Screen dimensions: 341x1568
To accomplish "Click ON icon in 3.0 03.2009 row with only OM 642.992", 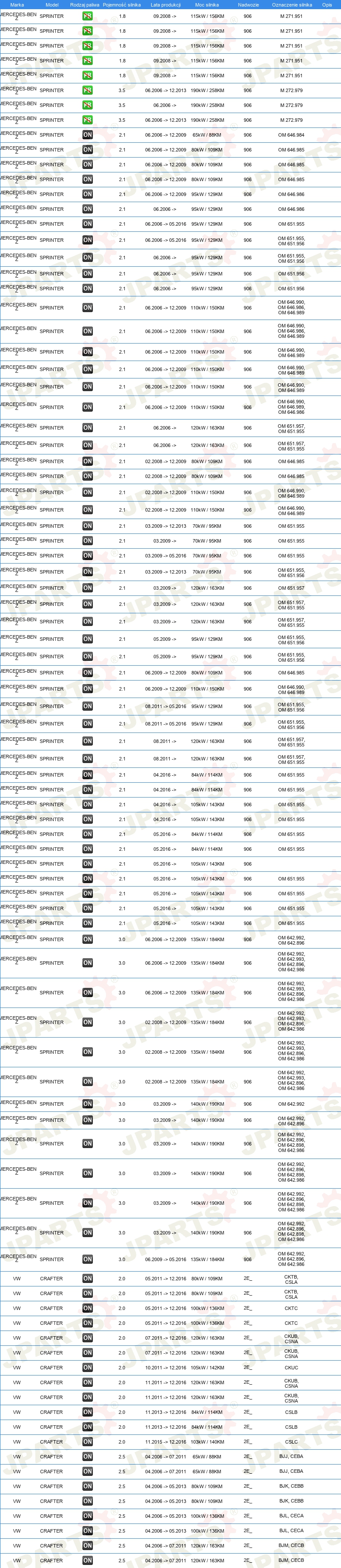I will point(88,1104).
